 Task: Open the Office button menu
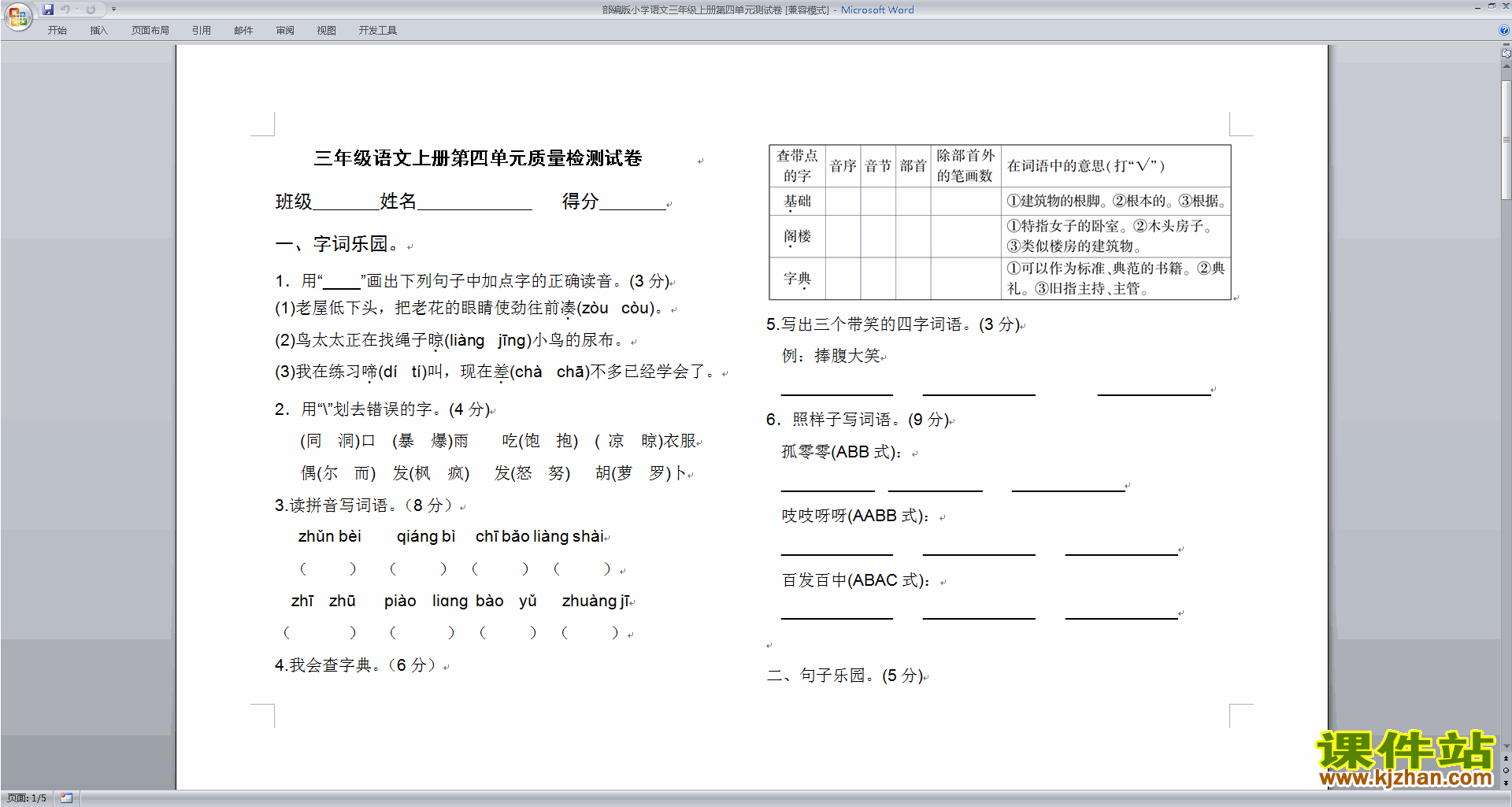(x=17, y=17)
